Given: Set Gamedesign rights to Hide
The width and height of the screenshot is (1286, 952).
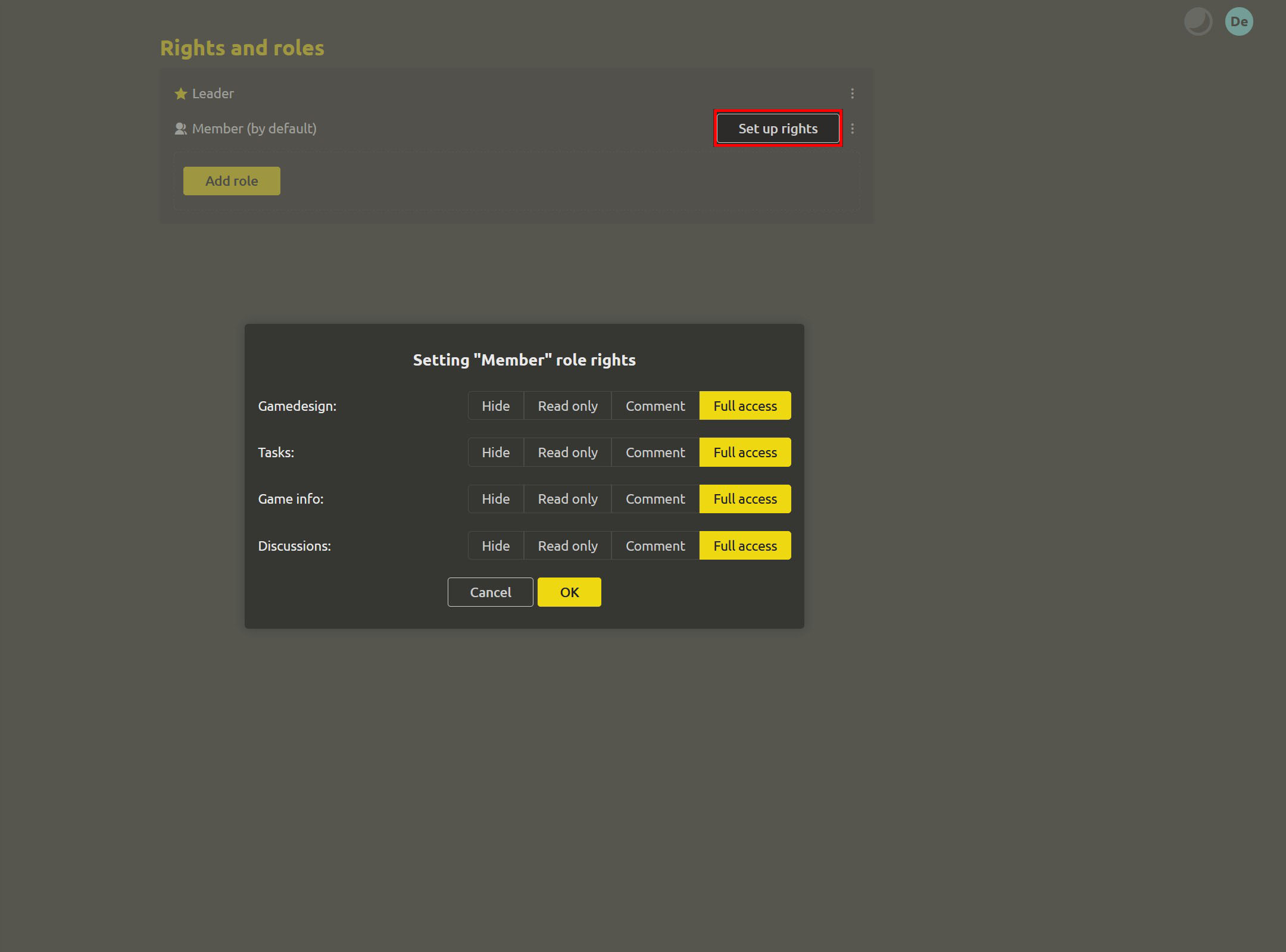Looking at the screenshot, I should [495, 405].
